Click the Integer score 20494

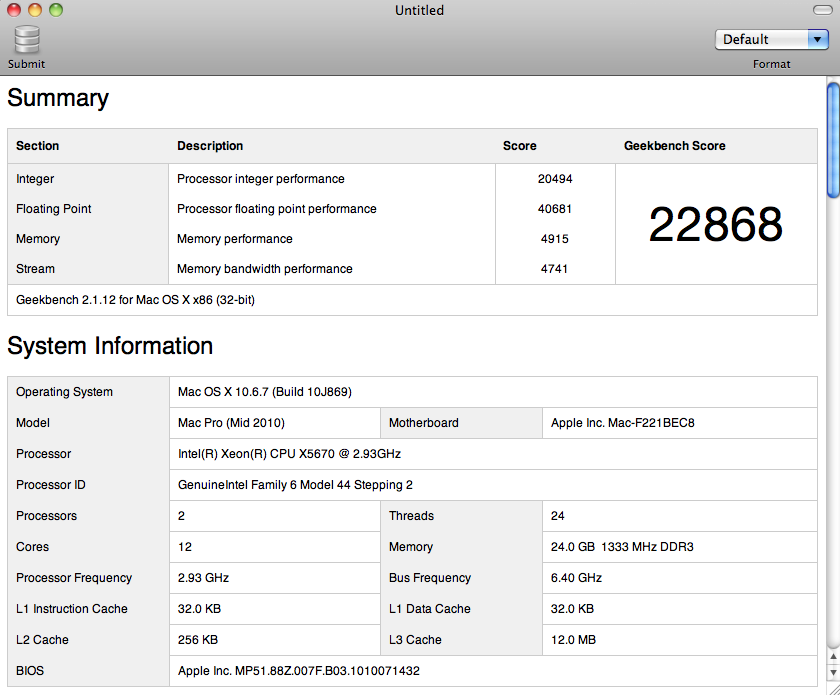point(555,179)
